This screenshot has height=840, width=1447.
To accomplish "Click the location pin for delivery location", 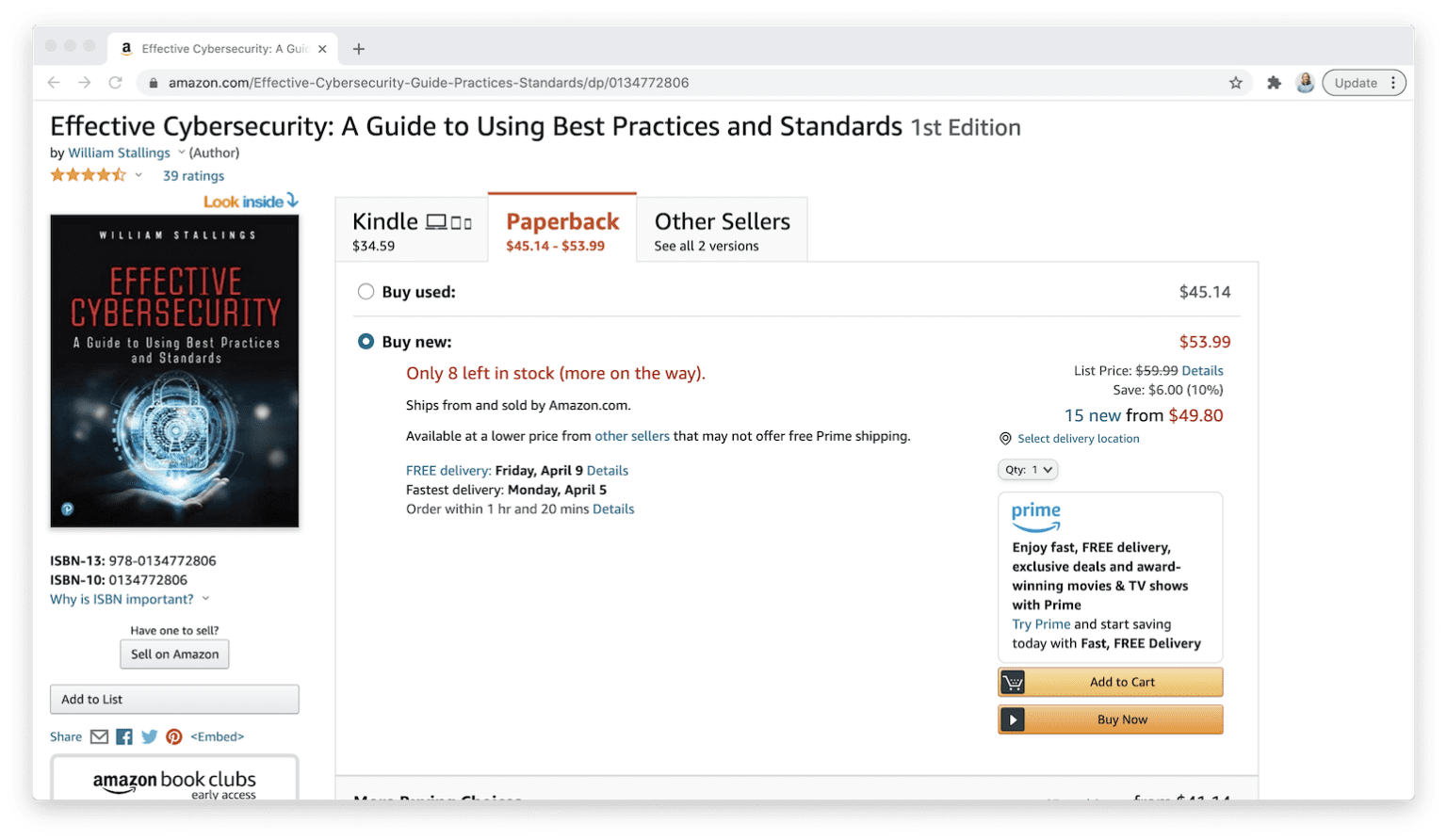I will click(1005, 438).
